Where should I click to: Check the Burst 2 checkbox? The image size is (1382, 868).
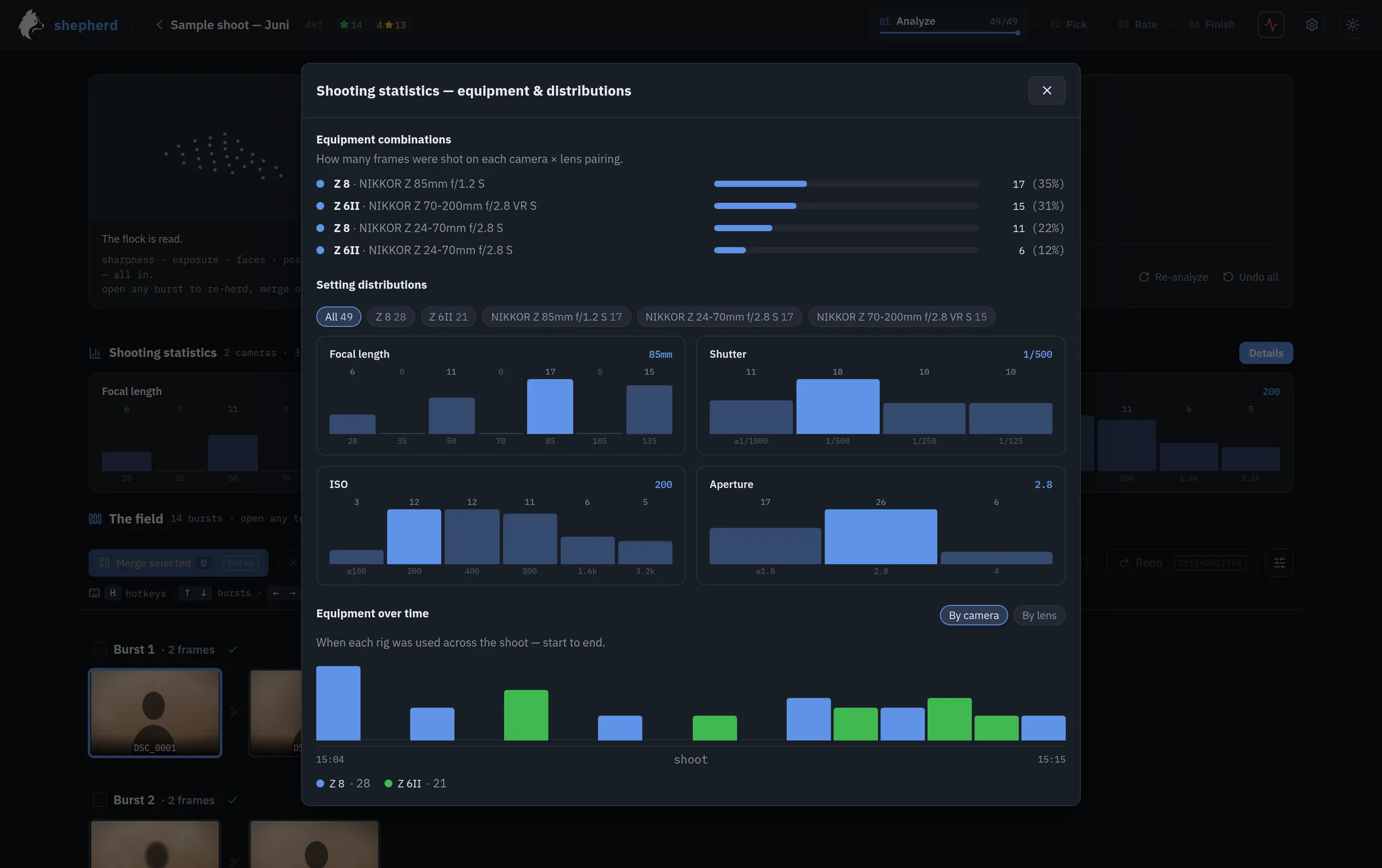point(100,800)
